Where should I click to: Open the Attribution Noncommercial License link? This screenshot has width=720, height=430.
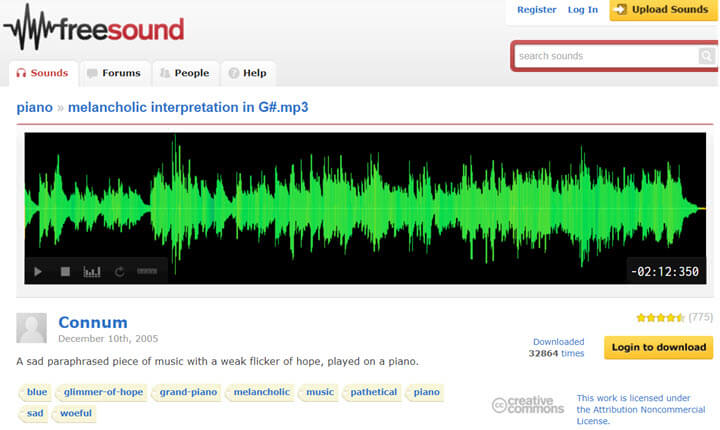641,409
